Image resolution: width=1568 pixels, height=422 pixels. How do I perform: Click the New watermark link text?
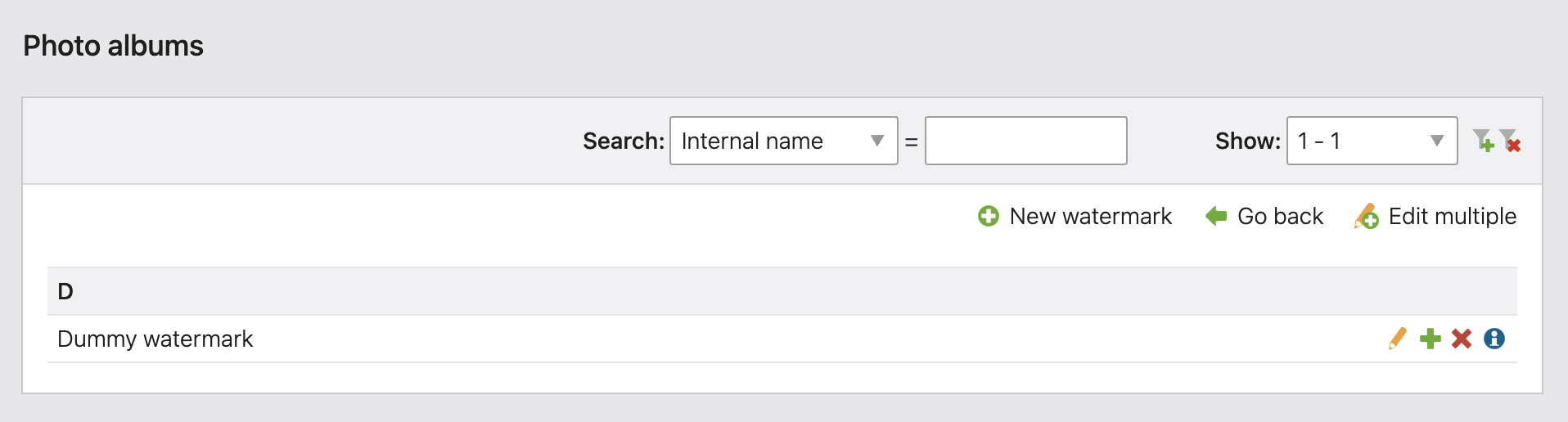coord(1090,216)
